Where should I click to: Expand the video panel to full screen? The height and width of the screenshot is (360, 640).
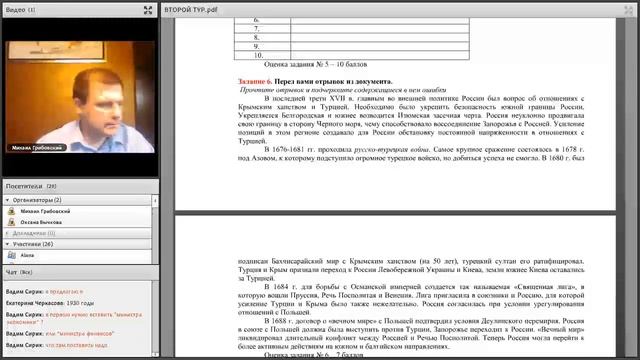pyautogui.click(x=148, y=10)
